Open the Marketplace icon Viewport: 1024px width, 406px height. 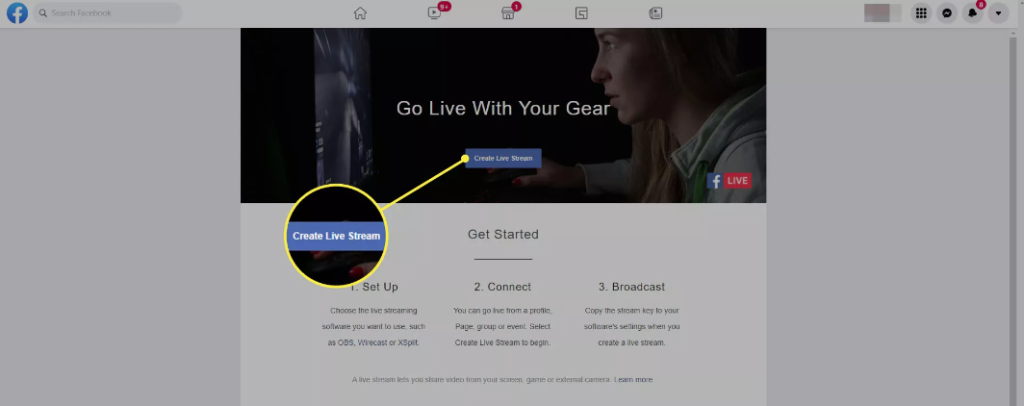[508, 13]
